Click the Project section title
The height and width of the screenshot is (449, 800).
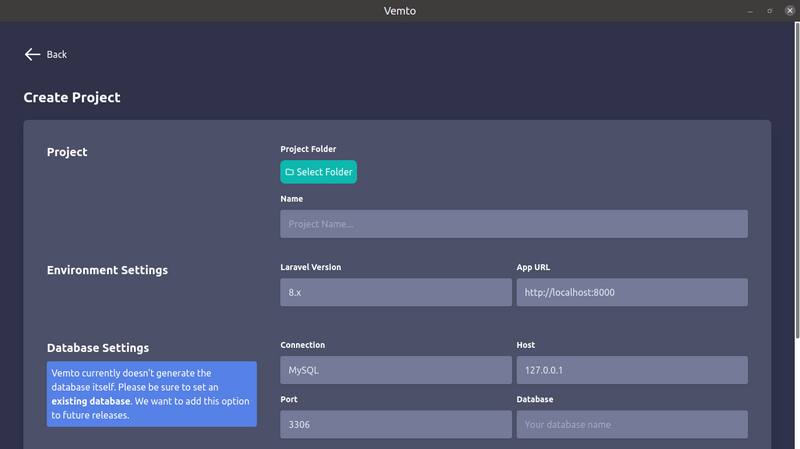point(67,152)
